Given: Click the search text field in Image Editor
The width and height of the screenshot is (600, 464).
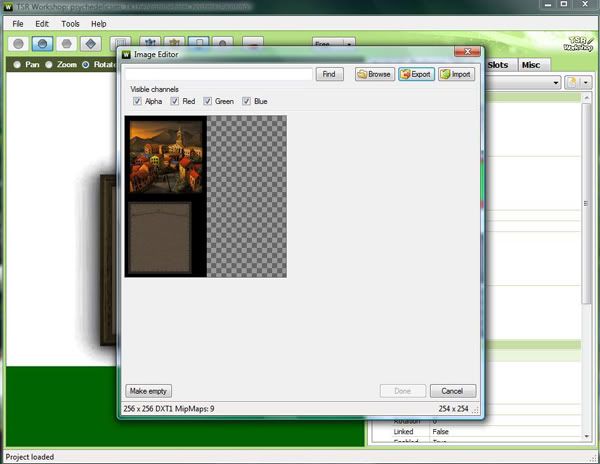Looking at the screenshot, I should click(x=219, y=74).
